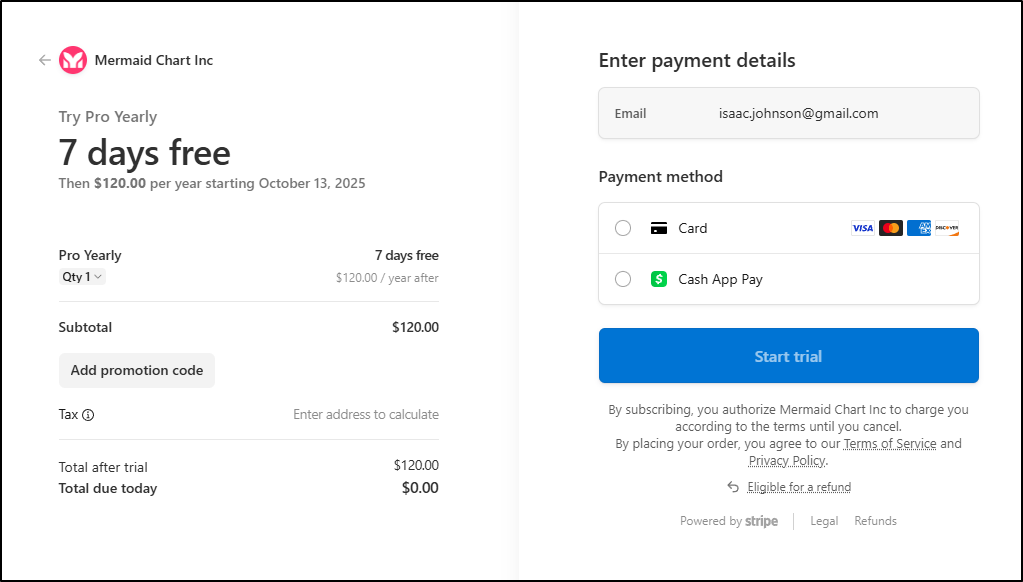Click the credit card icon

(x=659, y=228)
